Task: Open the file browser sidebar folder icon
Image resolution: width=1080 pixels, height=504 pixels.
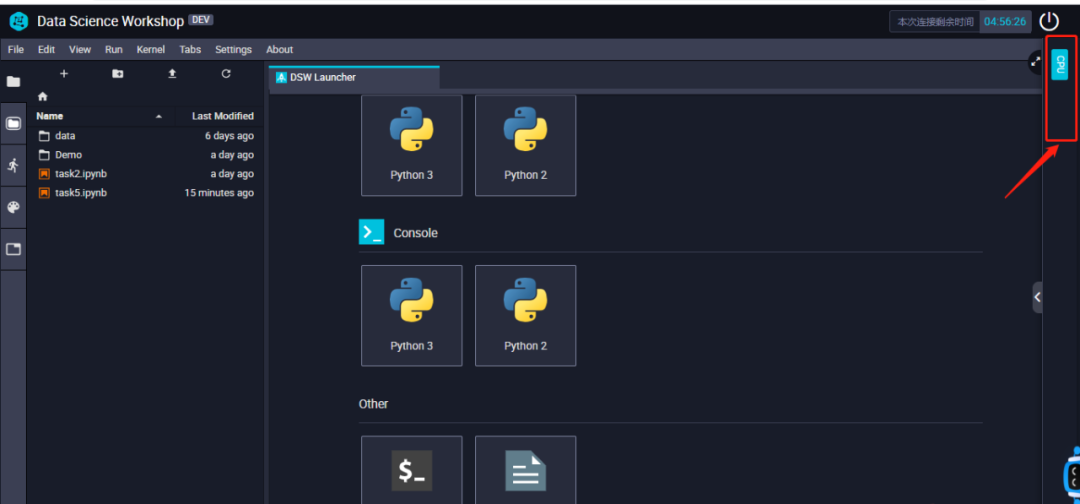Action: point(13,82)
